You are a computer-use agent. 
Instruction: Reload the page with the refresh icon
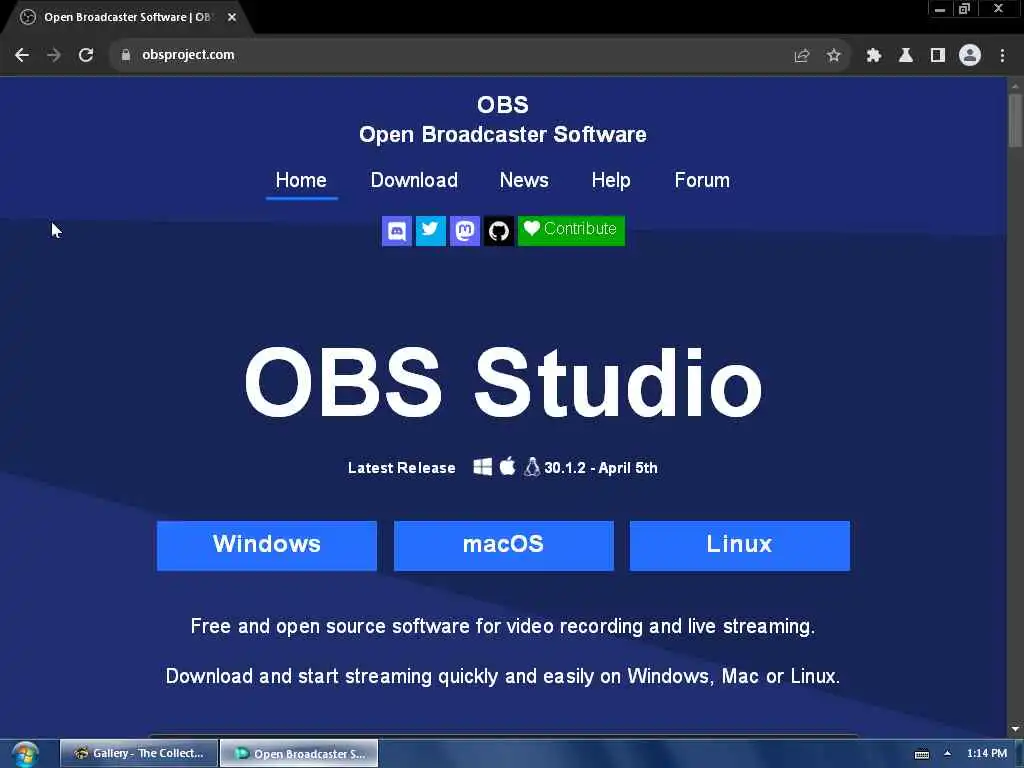tap(86, 55)
